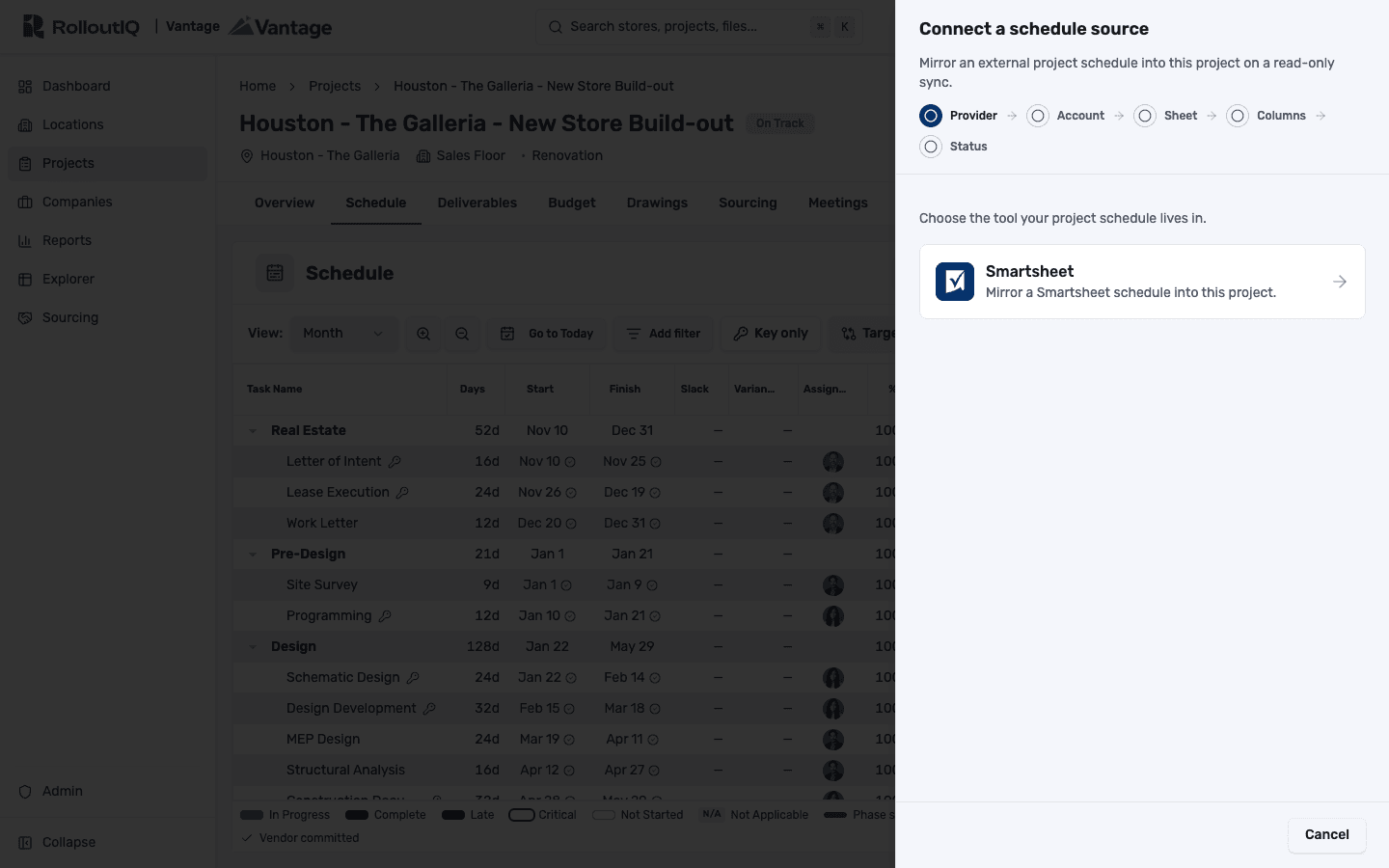Select the Sheet step indicator

pyautogui.click(x=1165, y=116)
